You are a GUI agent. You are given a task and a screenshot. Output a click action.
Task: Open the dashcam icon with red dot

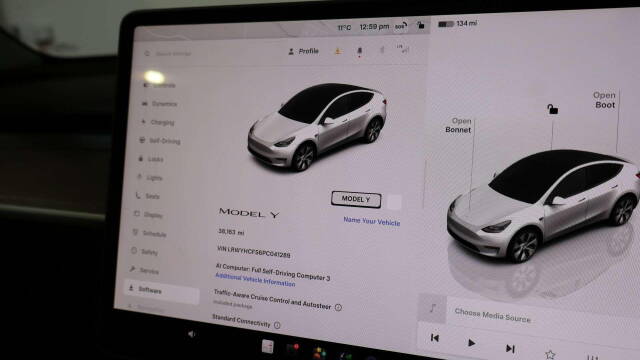[x=293, y=350]
